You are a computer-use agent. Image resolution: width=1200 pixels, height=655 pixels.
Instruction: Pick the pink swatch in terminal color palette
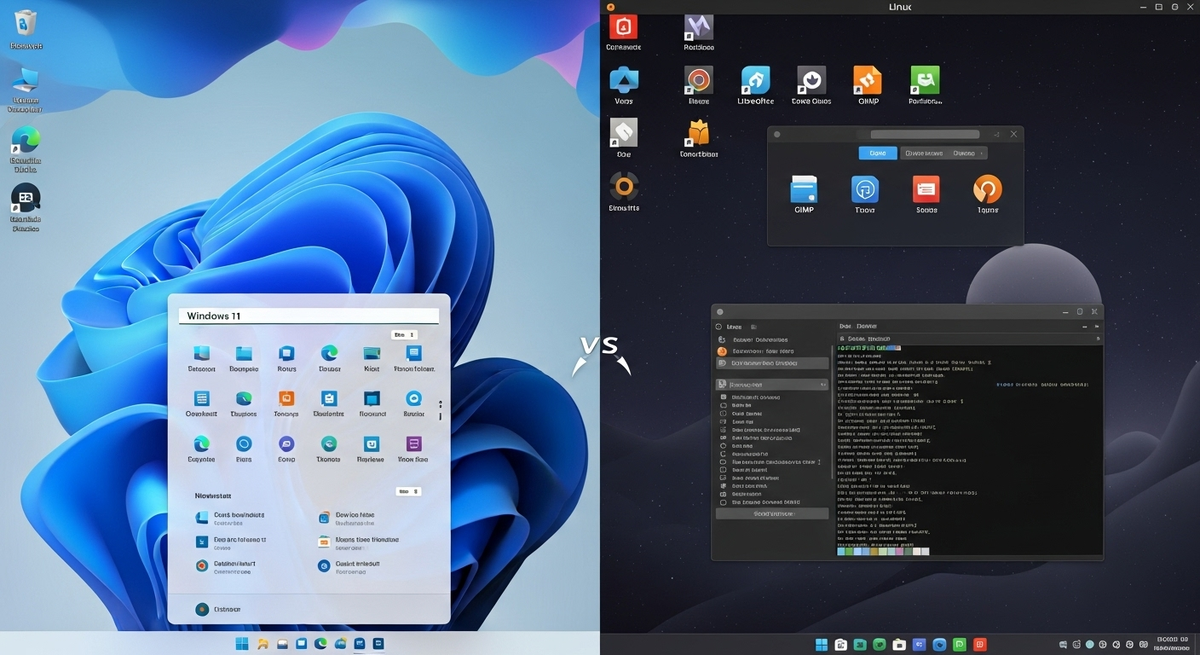[x=899, y=551]
